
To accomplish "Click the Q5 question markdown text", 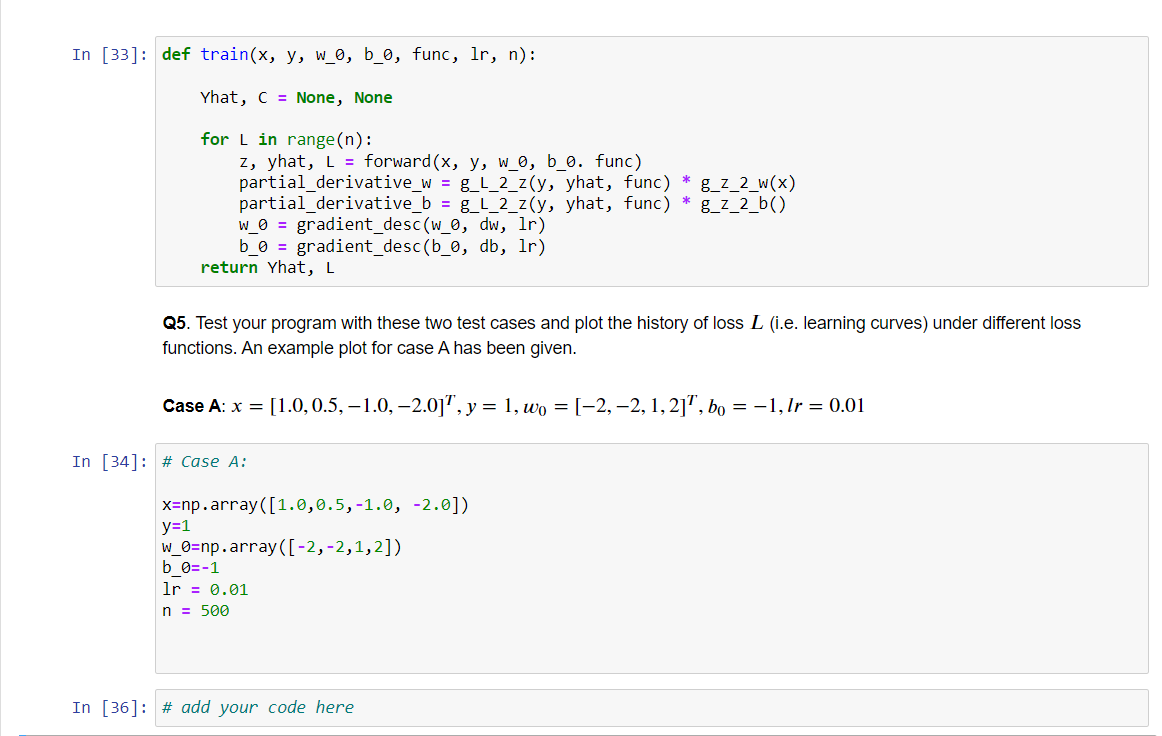I will (622, 335).
